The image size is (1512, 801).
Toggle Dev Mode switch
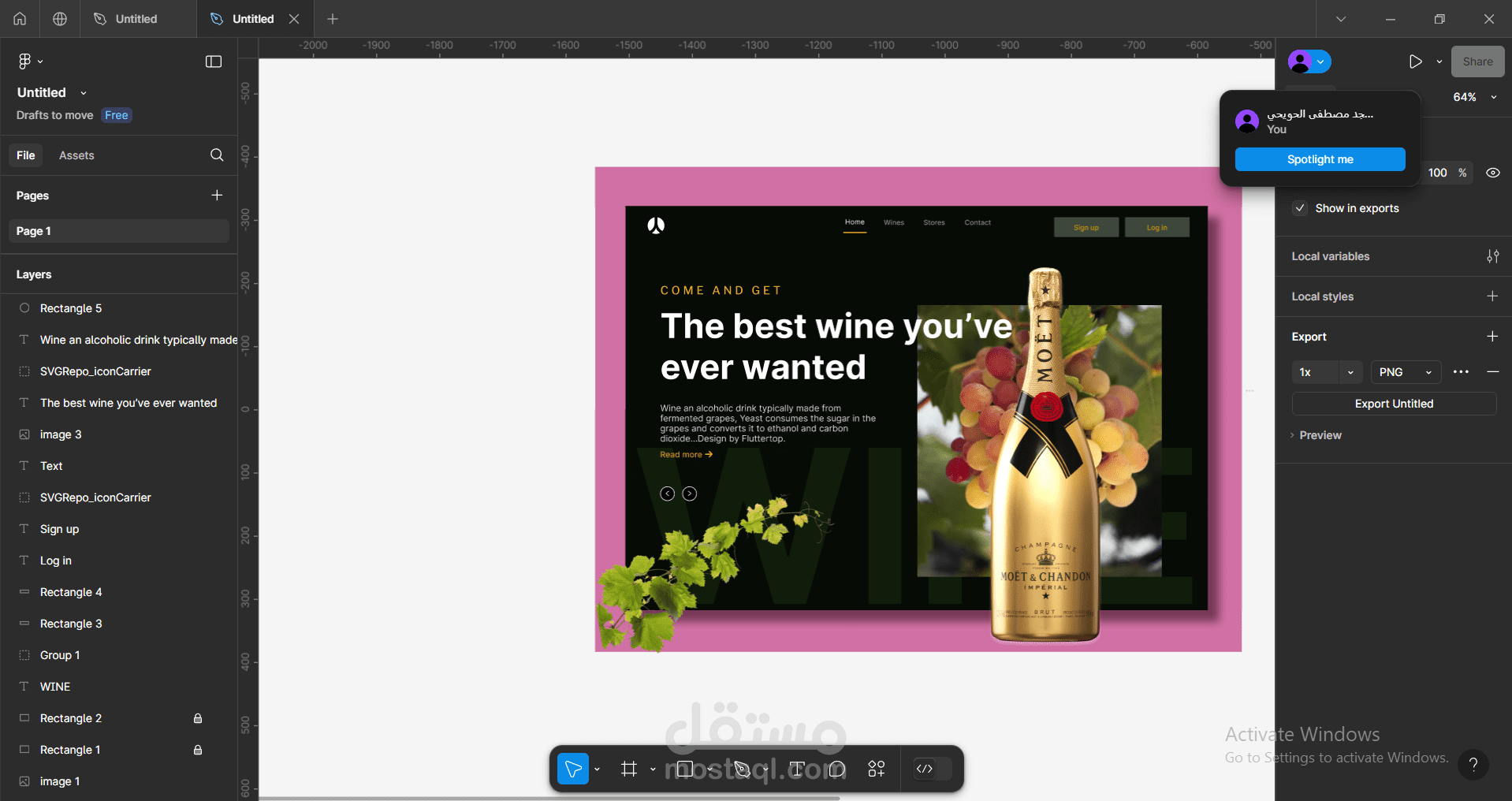point(931,769)
